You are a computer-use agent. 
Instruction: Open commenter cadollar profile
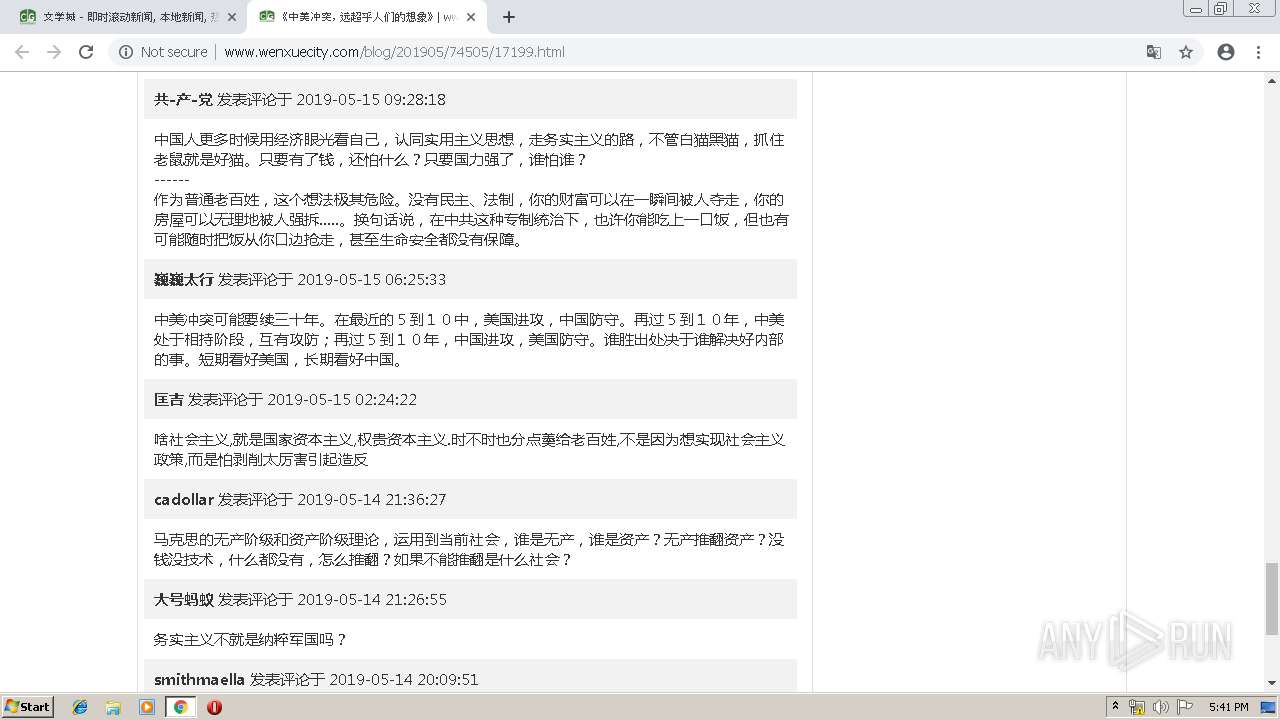coord(184,499)
